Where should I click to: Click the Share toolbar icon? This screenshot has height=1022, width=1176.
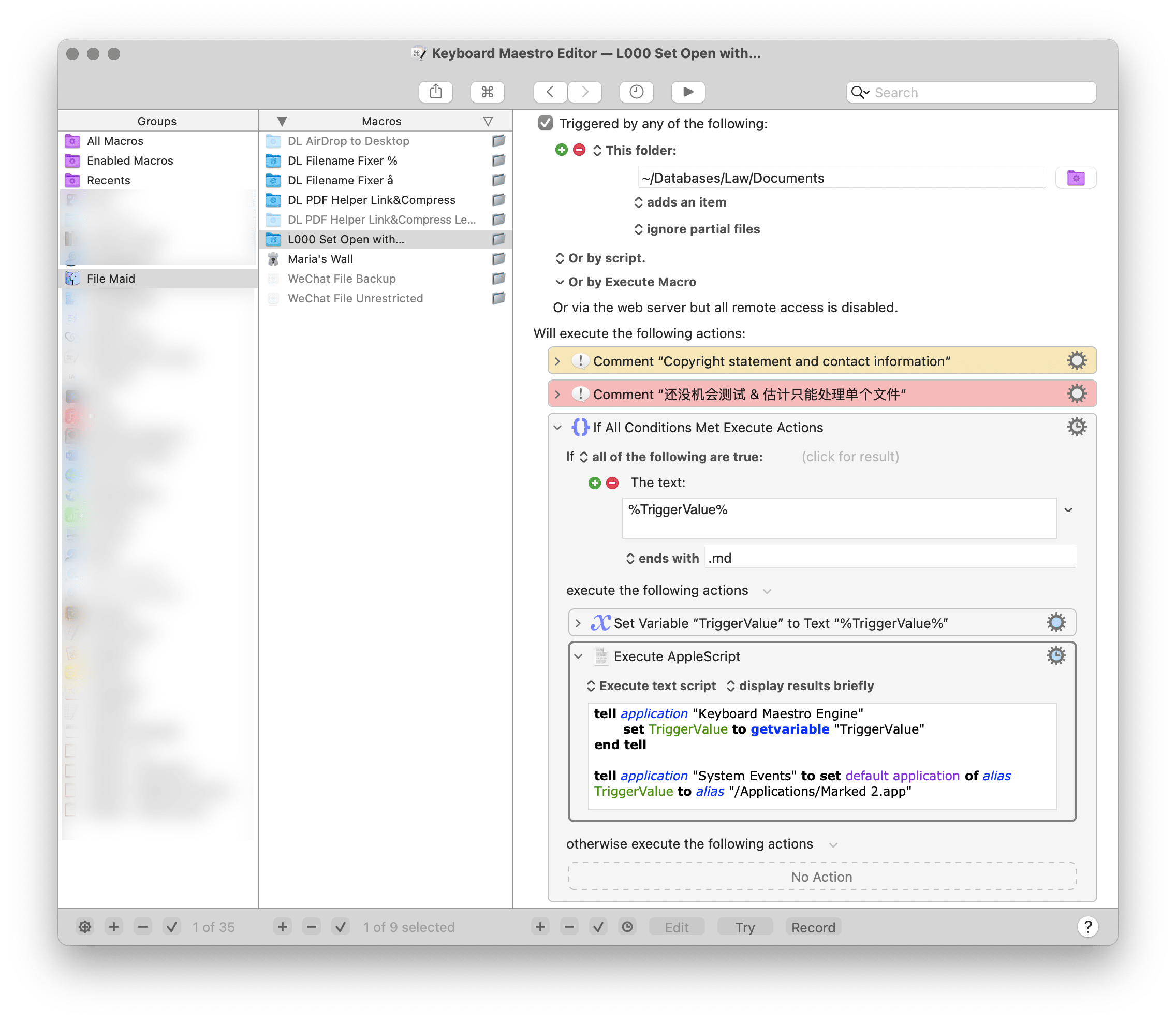pyautogui.click(x=435, y=92)
